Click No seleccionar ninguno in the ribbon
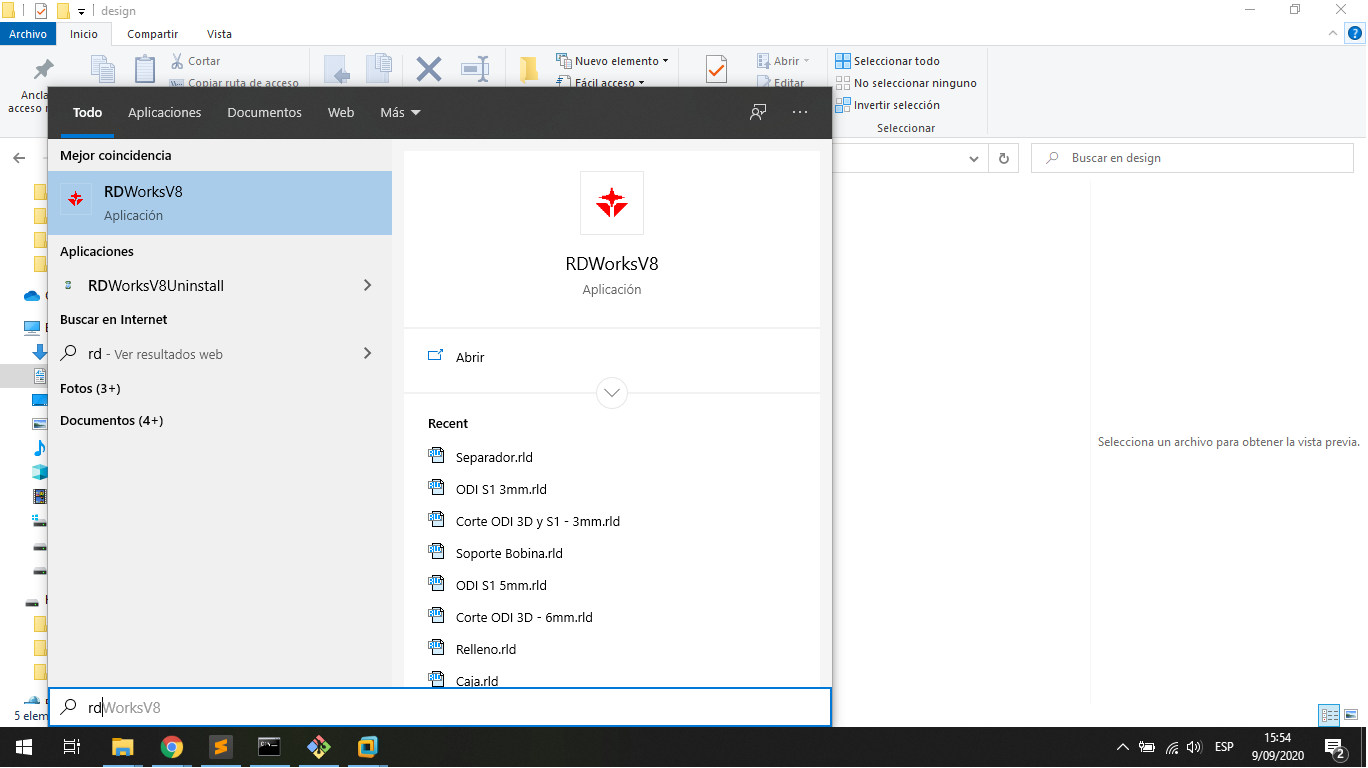The image size is (1368, 768). point(906,83)
